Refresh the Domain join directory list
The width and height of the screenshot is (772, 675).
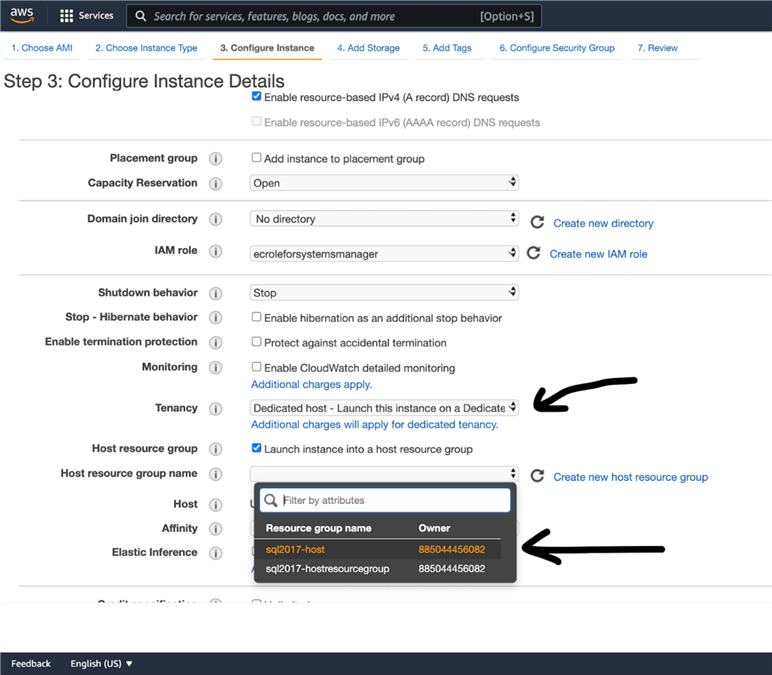coord(537,222)
